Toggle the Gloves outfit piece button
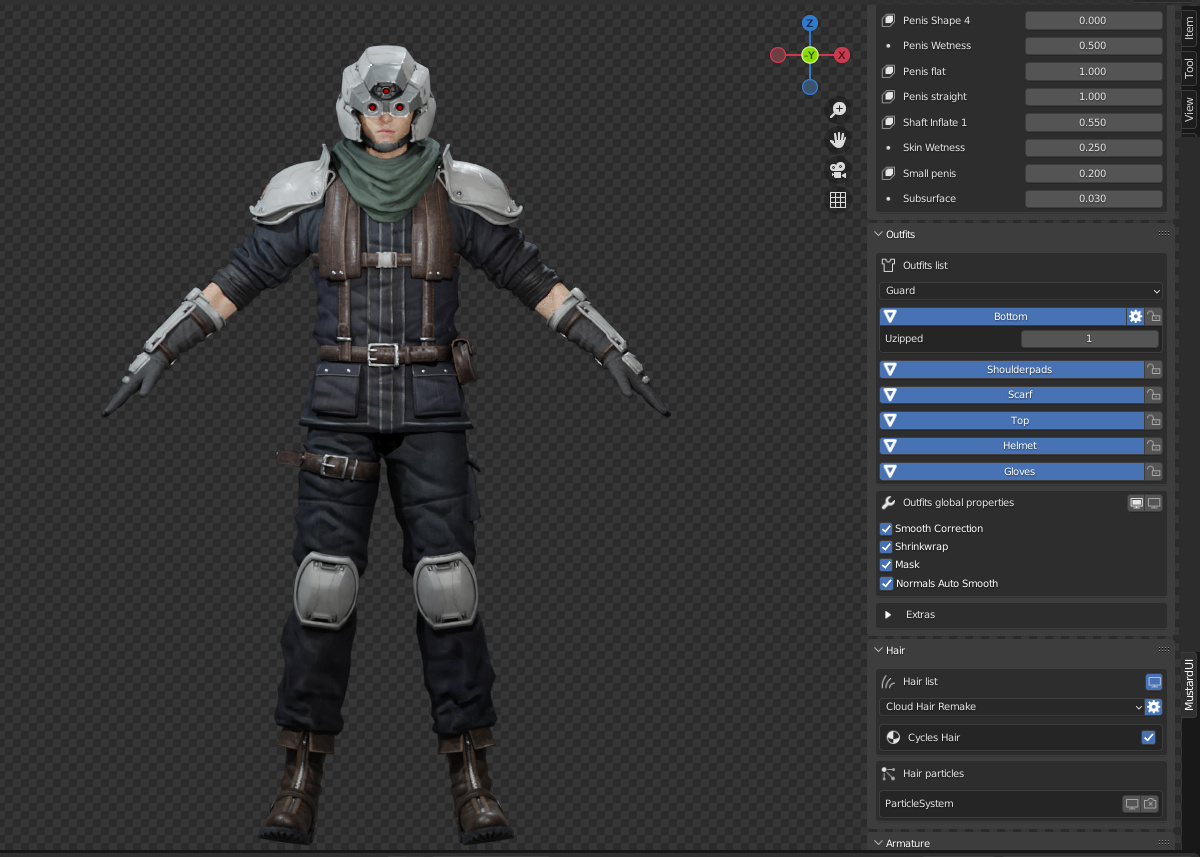Image resolution: width=1200 pixels, height=857 pixels. pyautogui.click(x=1012, y=472)
